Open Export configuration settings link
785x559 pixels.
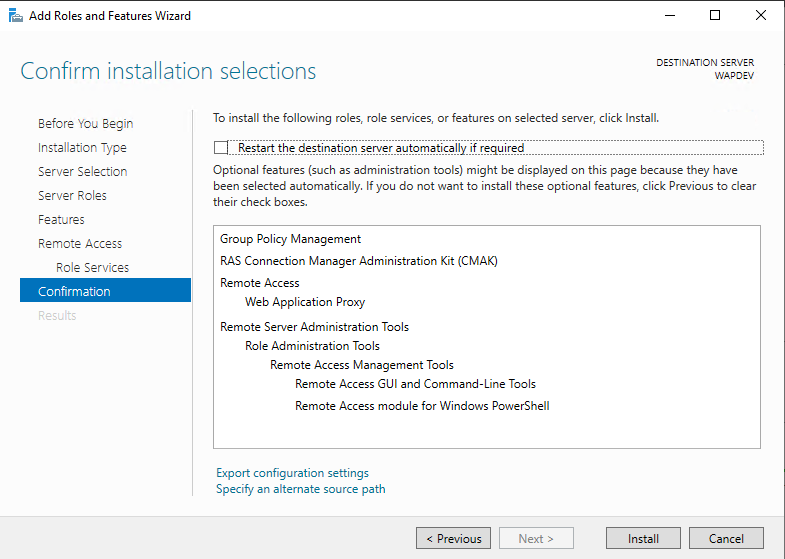click(x=292, y=473)
